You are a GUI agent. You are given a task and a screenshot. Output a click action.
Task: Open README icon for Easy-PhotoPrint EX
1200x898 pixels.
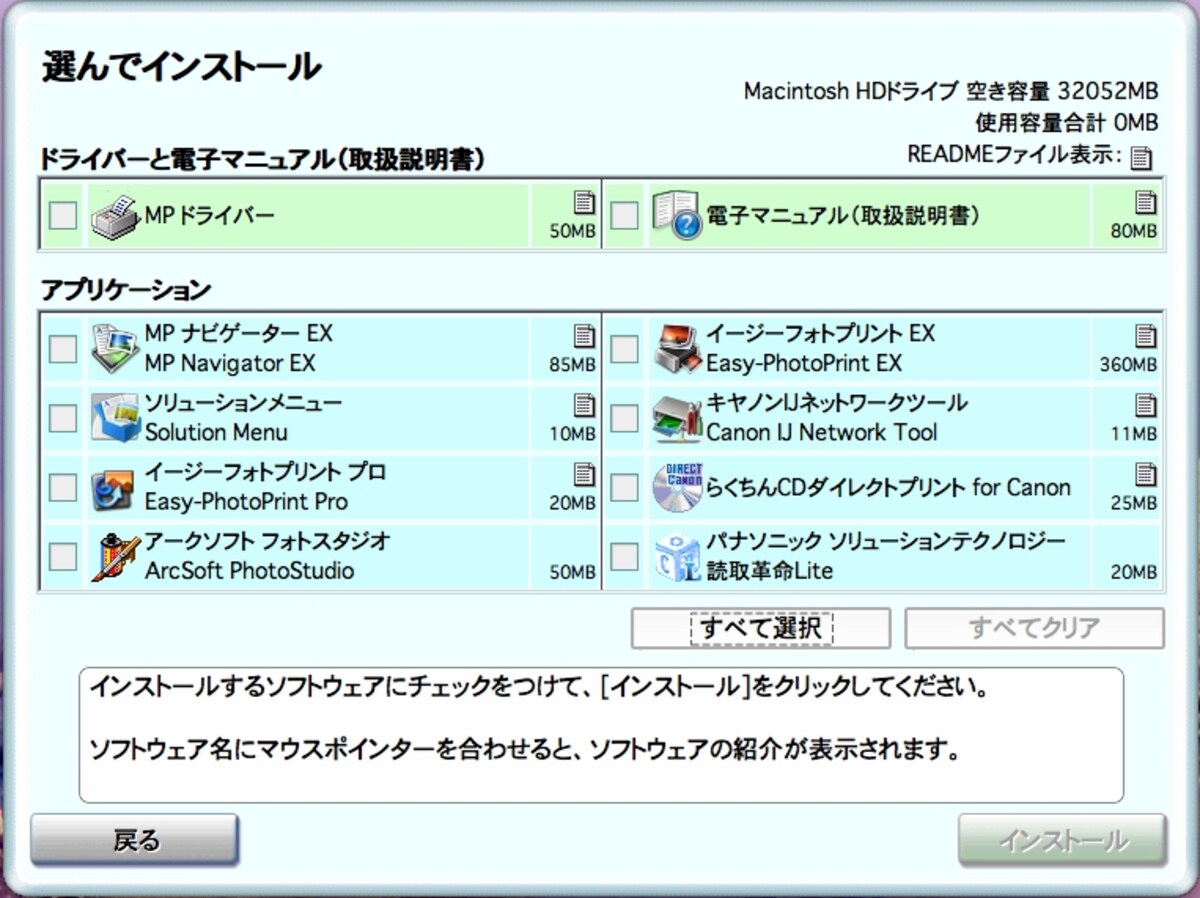[x=1145, y=335]
